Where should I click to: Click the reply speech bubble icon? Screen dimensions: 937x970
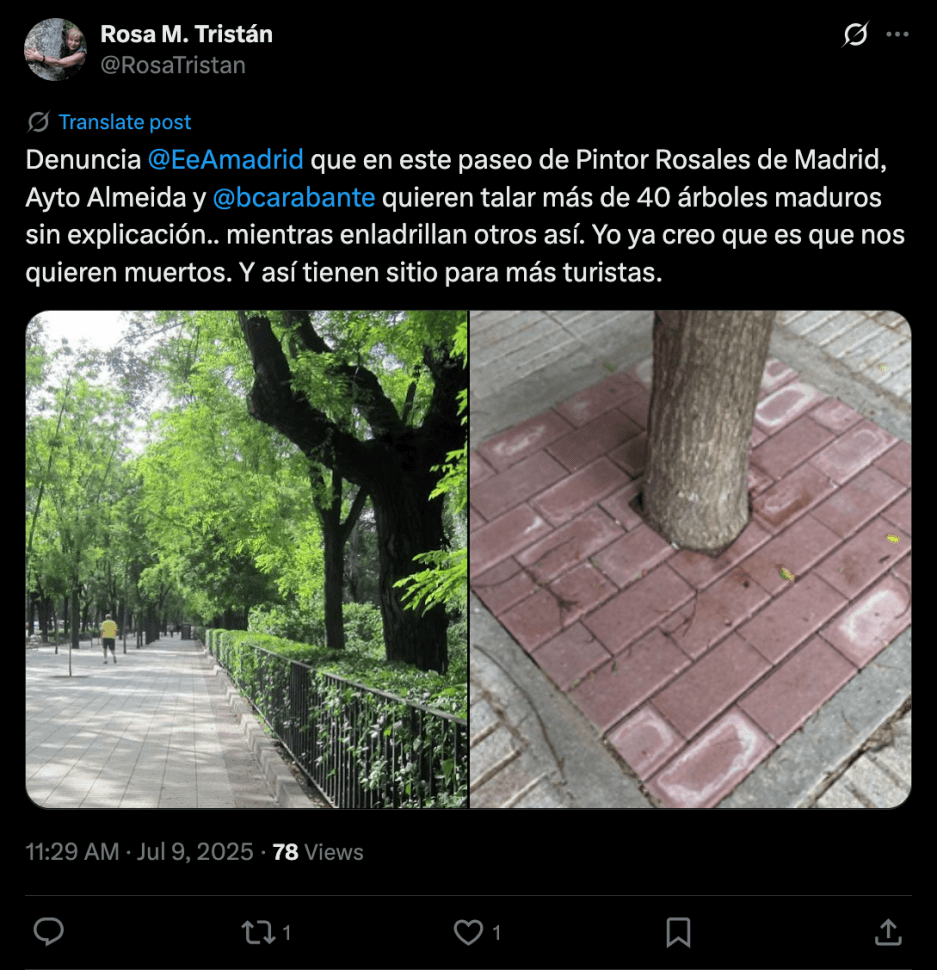(48, 932)
